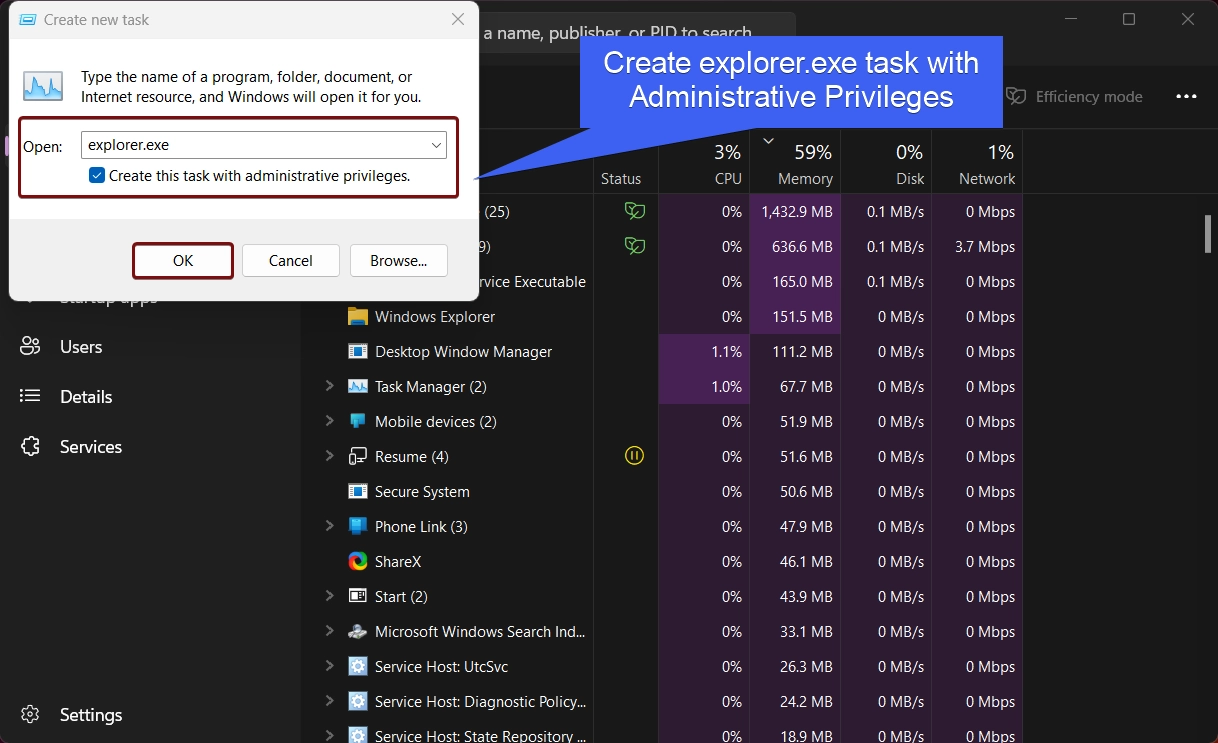Open Task Manager Settings

(90, 715)
